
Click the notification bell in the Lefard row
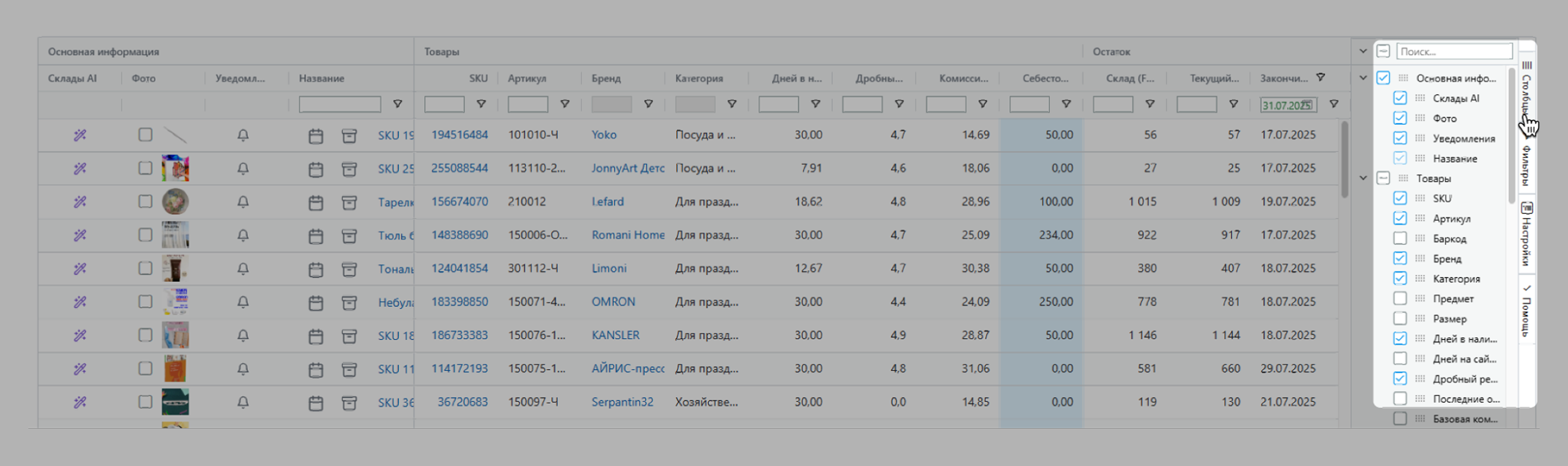coord(243,202)
